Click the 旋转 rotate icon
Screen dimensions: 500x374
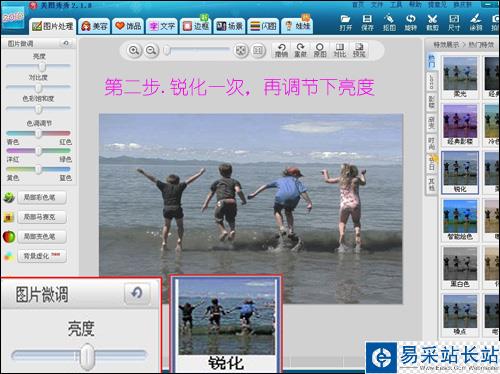coord(410,23)
